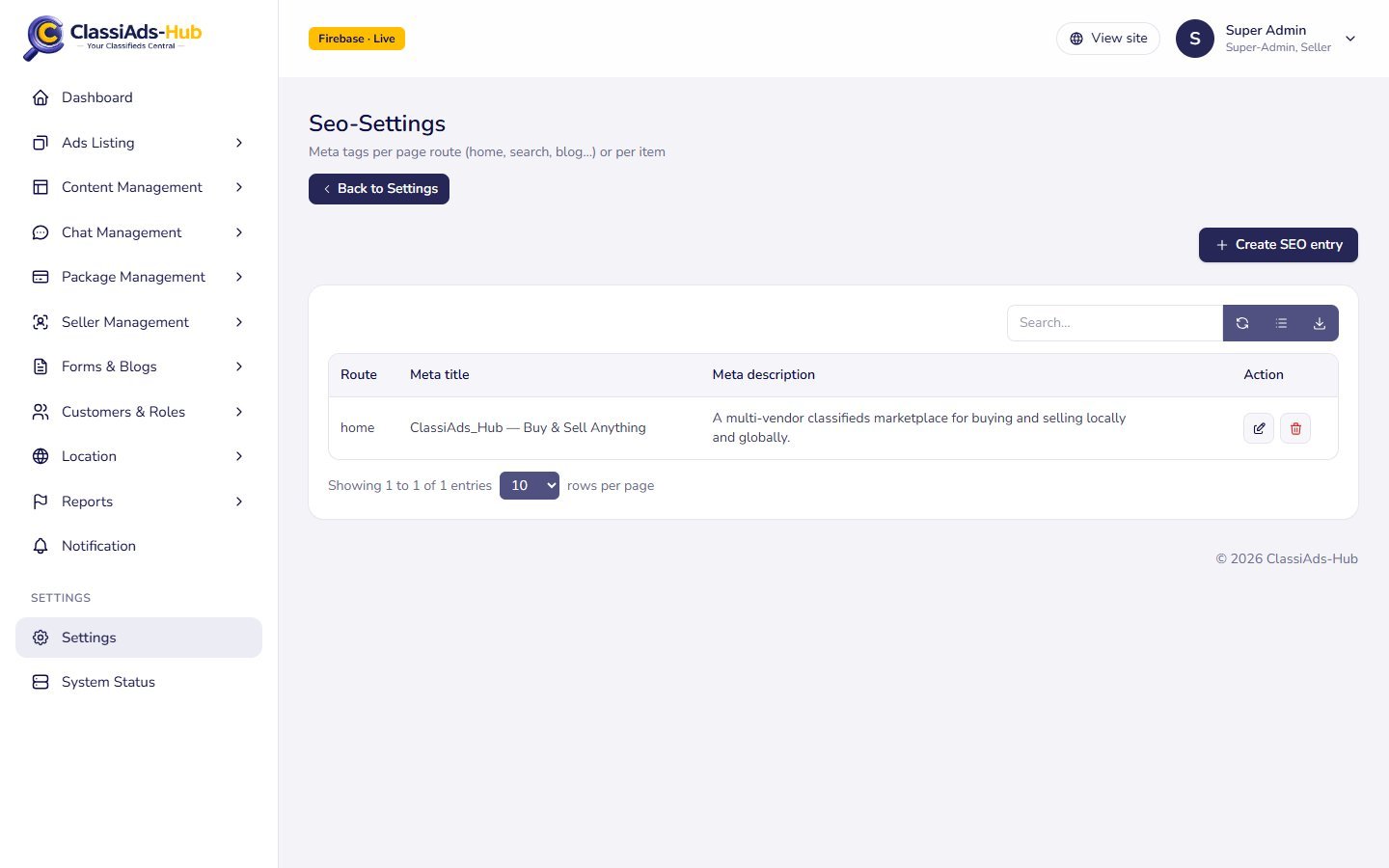1389x868 pixels.
Task: Open the column list toggle icon
Action: pos(1281,323)
